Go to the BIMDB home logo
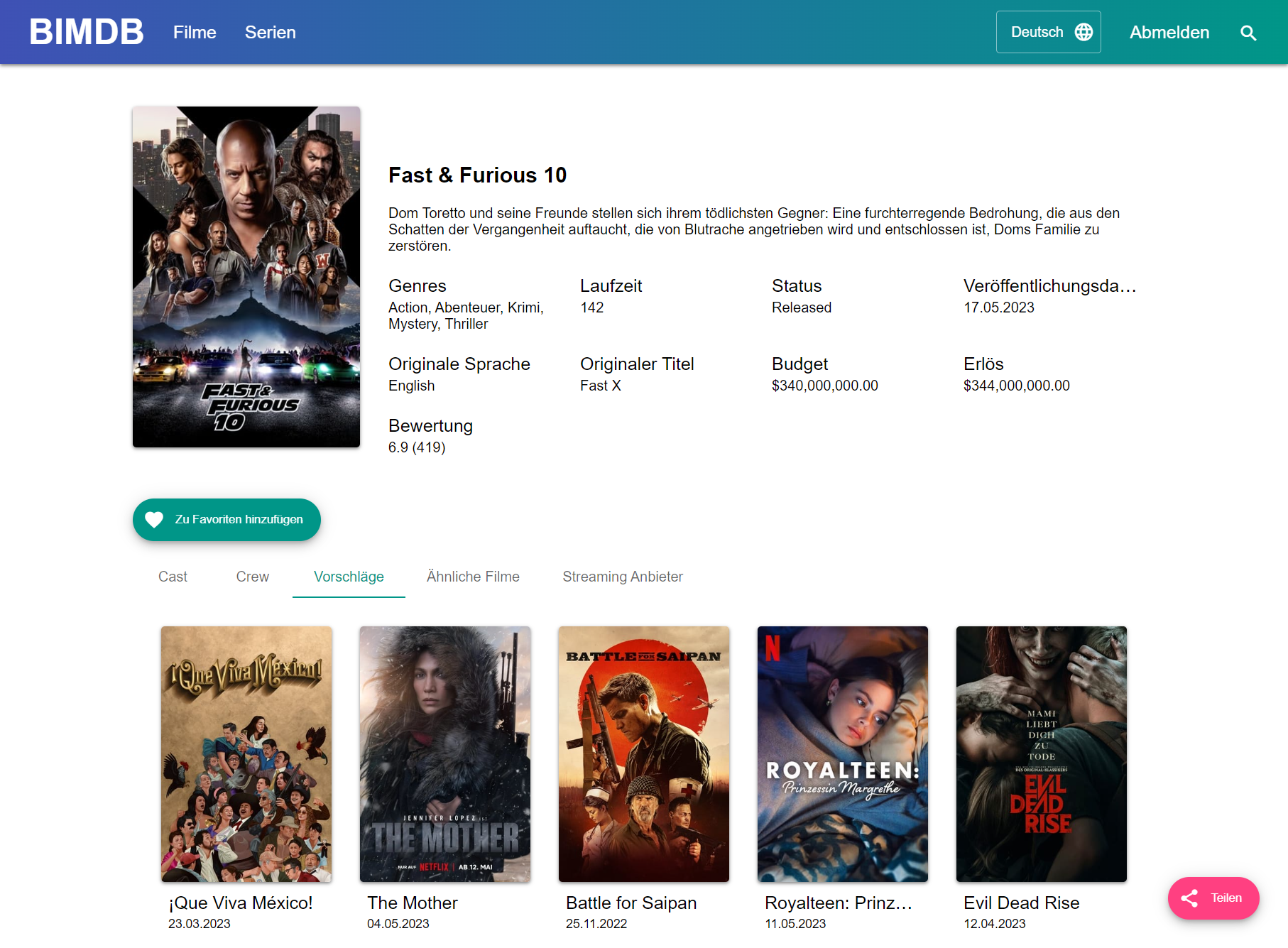Image resolution: width=1288 pixels, height=948 pixels. 86,32
